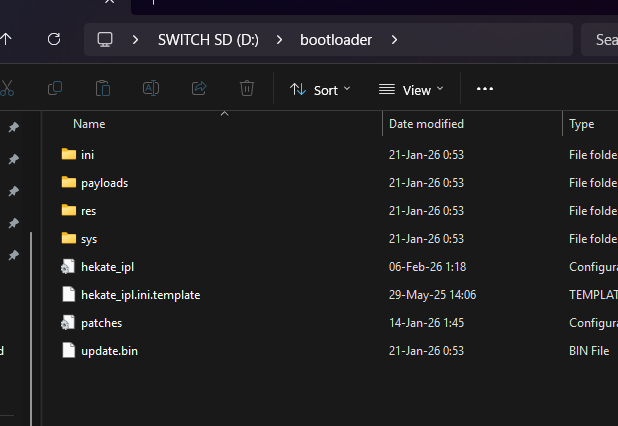
Task: Refresh the current folder
Action: (54, 39)
